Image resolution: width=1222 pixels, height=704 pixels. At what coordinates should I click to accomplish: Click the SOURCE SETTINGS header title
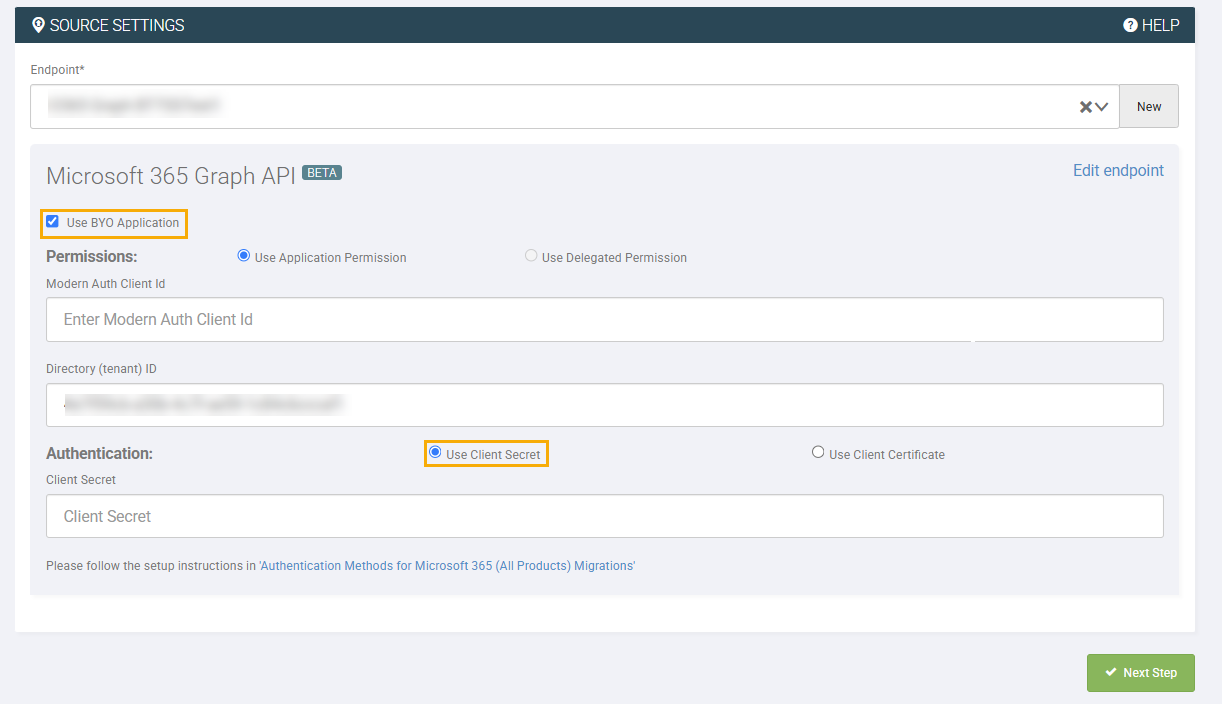coord(117,25)
